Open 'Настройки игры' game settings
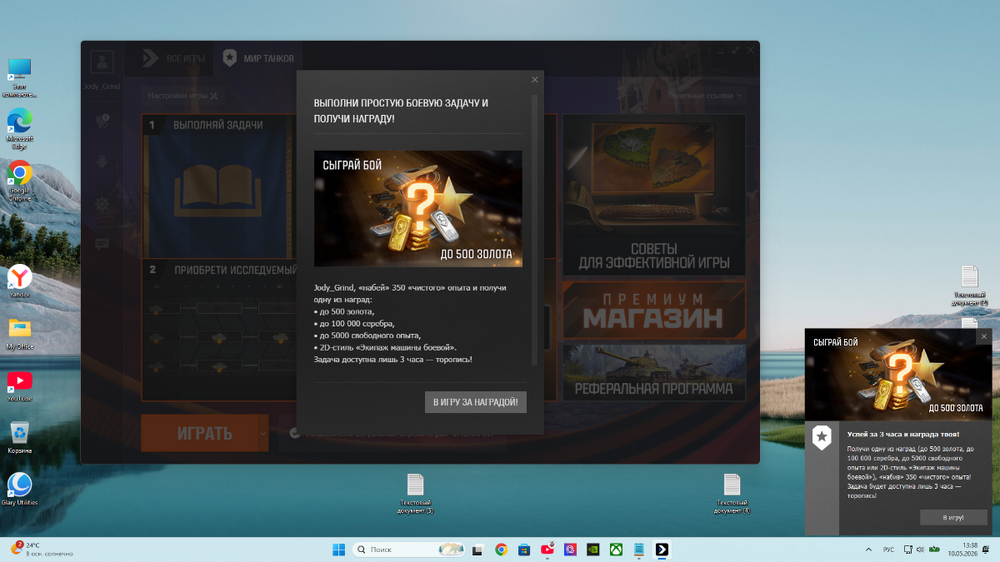Viewport: 1000px width, 562px height. (182, 96)
